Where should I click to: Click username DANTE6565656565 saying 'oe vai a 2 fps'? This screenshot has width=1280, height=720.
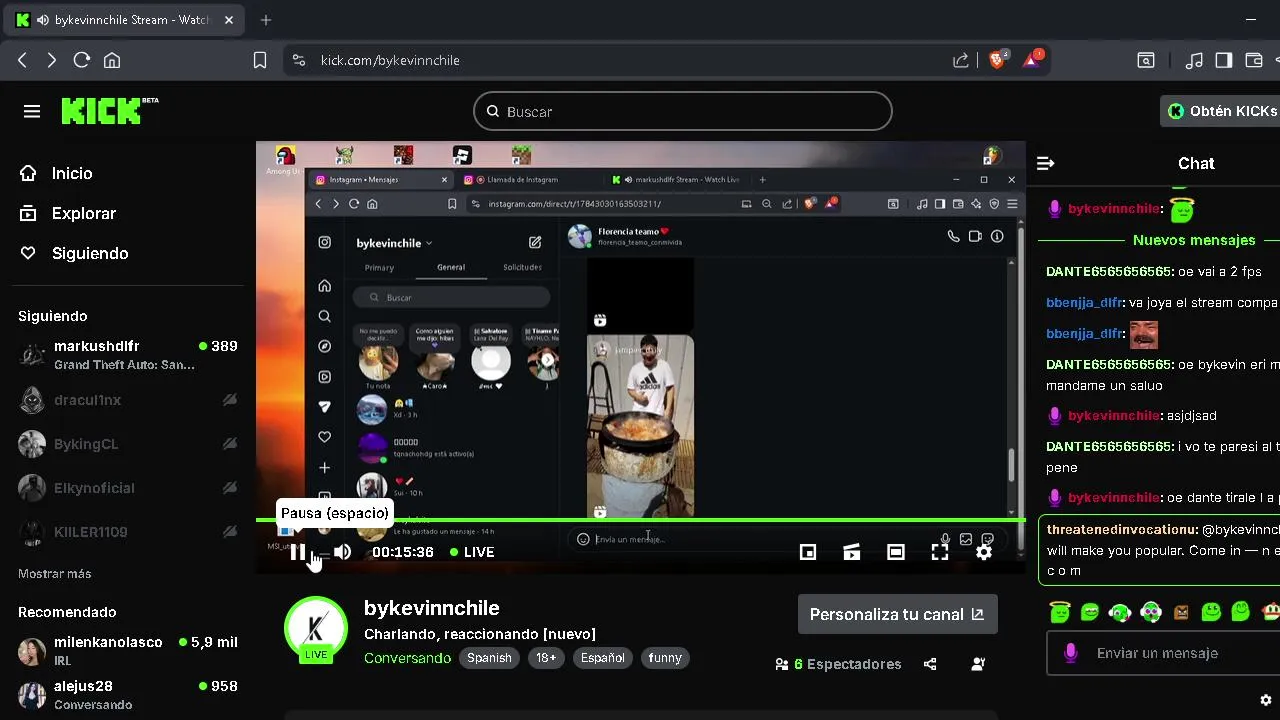(1110, 272)
